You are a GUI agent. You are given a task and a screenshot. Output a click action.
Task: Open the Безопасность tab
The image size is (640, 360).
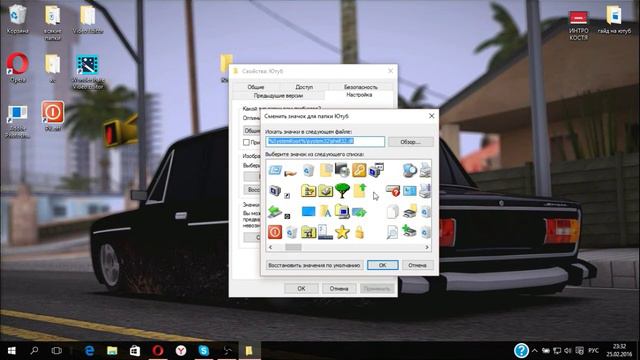[360, 87]
